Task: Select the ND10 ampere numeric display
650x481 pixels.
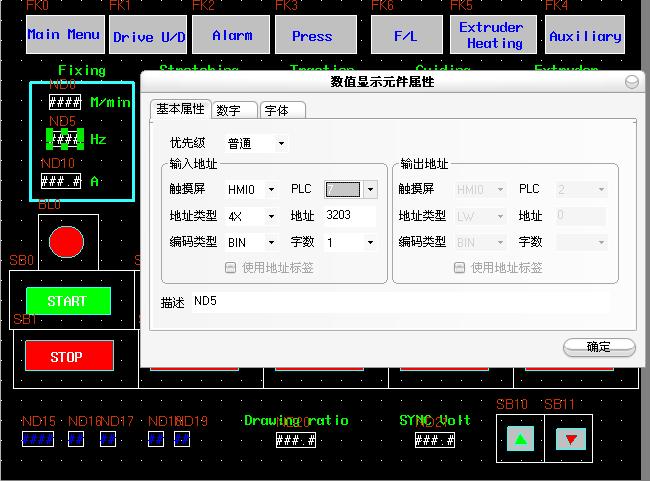Action: point(61,181)
